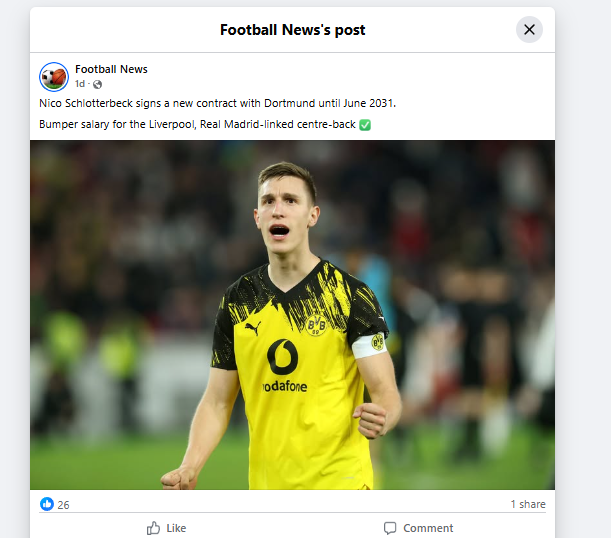Close the Football News post dialog
The height and width of the screenshot is (538, 611).
click(529, 29)
